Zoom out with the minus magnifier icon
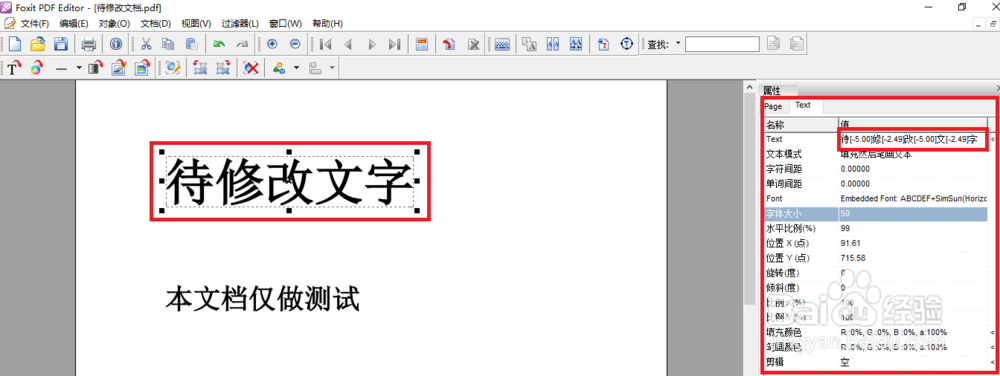The width and height of the screenshot is (1000, 376). click(x=295, y=44)
